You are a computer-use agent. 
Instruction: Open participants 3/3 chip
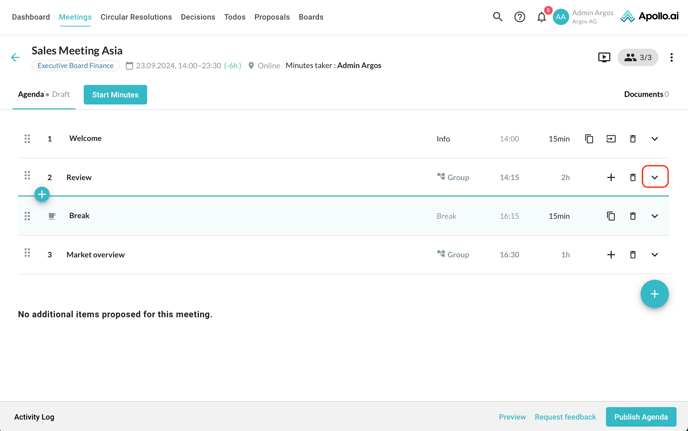(638, 58)
